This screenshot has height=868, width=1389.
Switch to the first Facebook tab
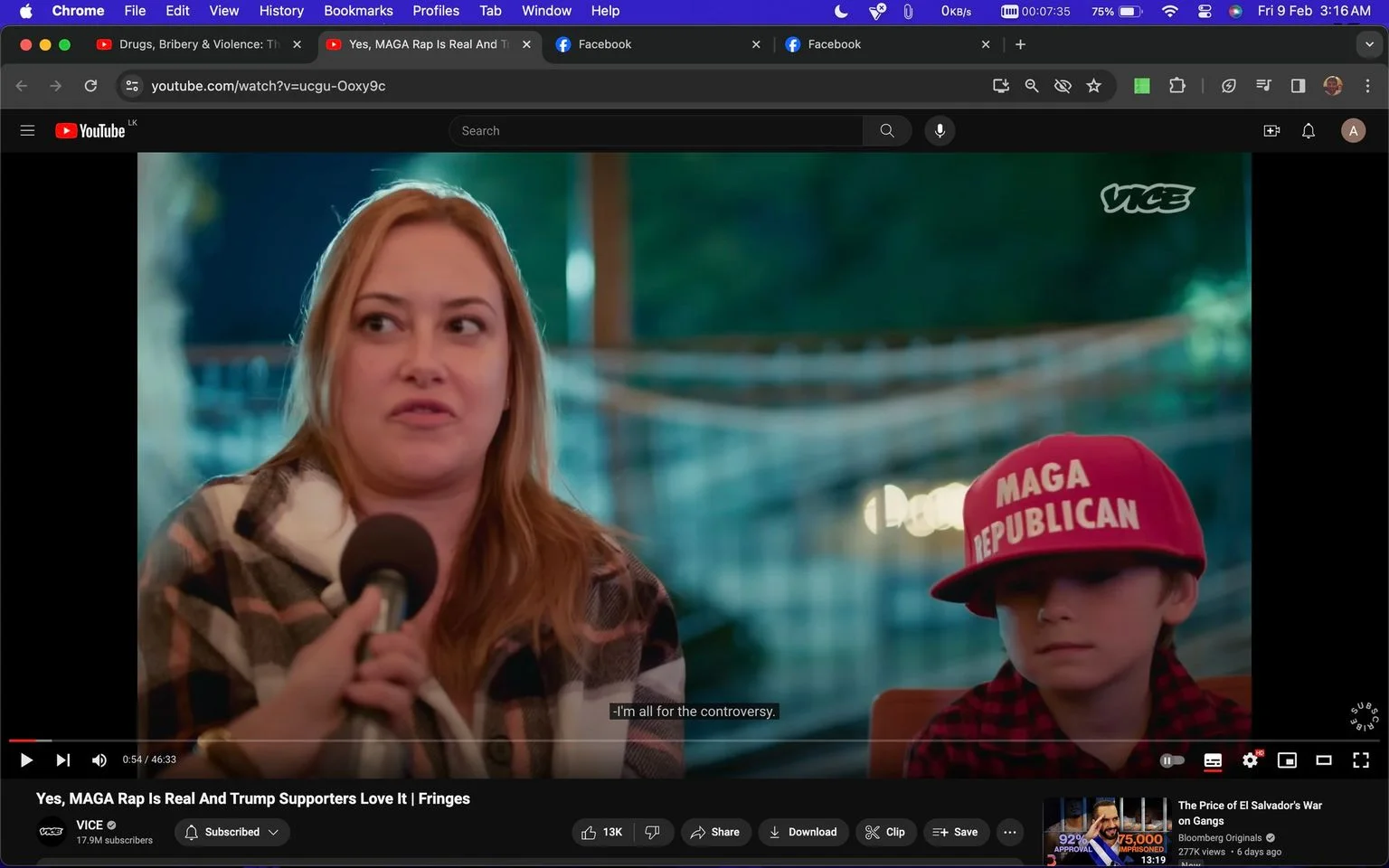coord(658,44)
